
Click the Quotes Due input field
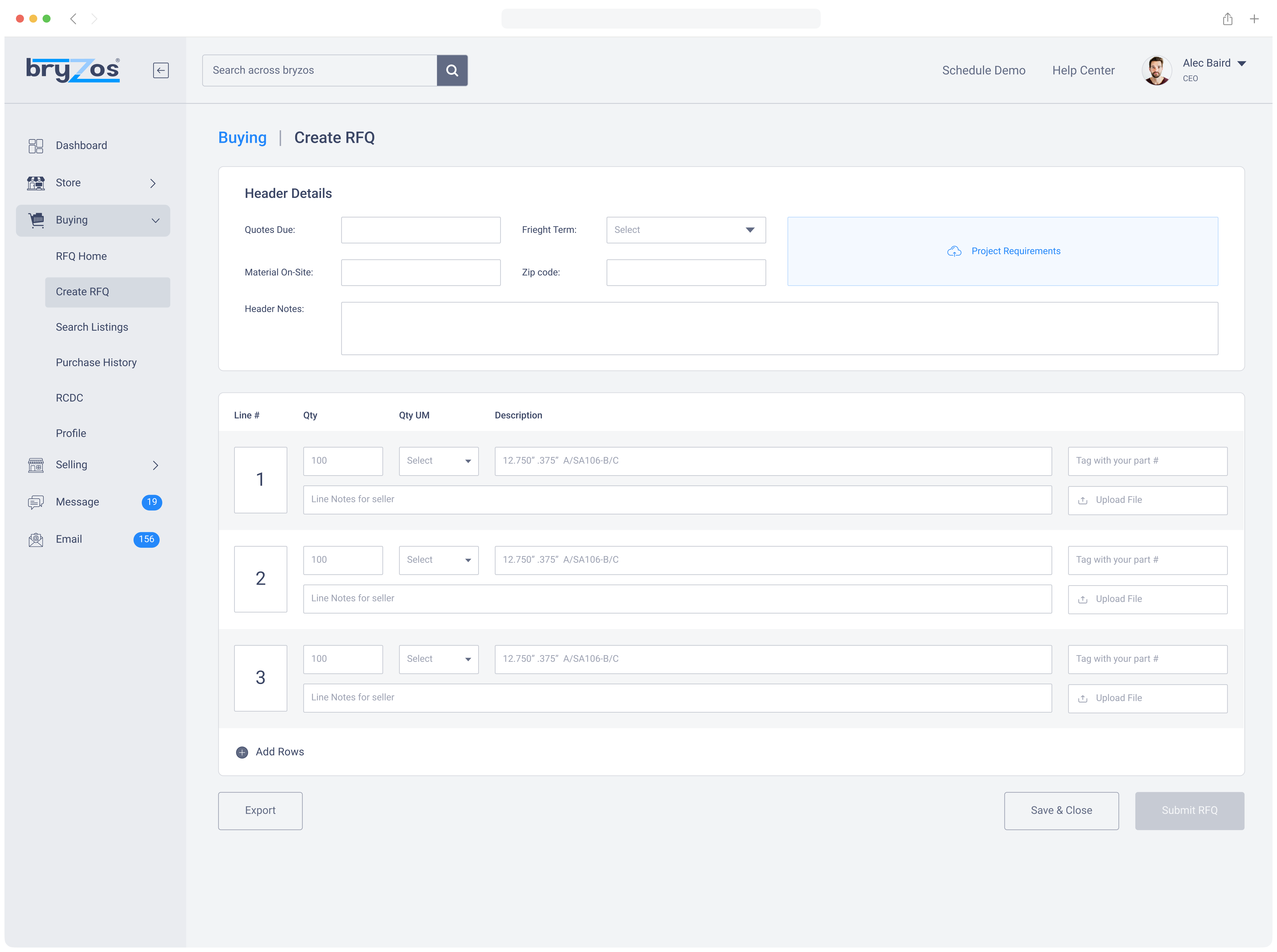(421, 230)
